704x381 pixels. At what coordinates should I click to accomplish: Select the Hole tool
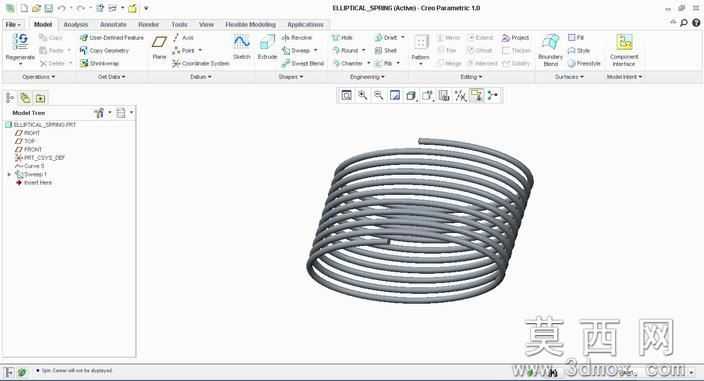pyautogui.click(x=343, y=38)
